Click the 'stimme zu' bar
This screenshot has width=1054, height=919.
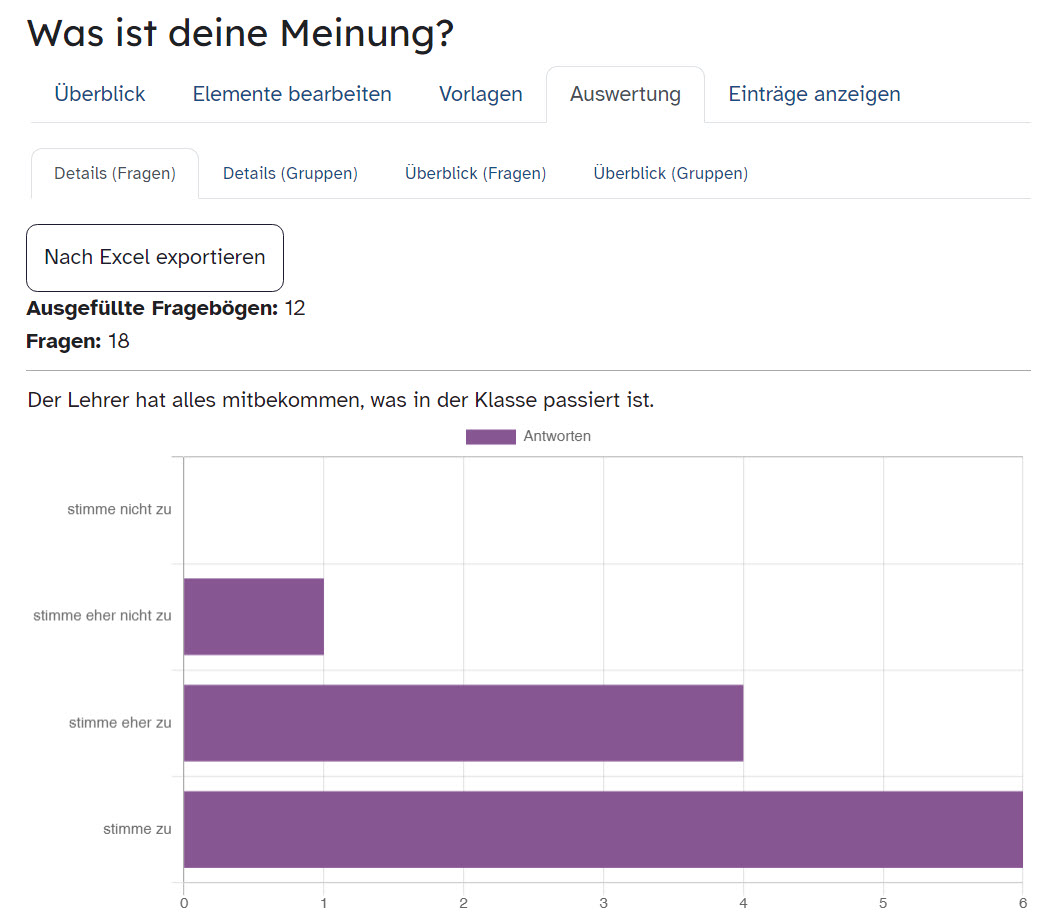point(602,829)
